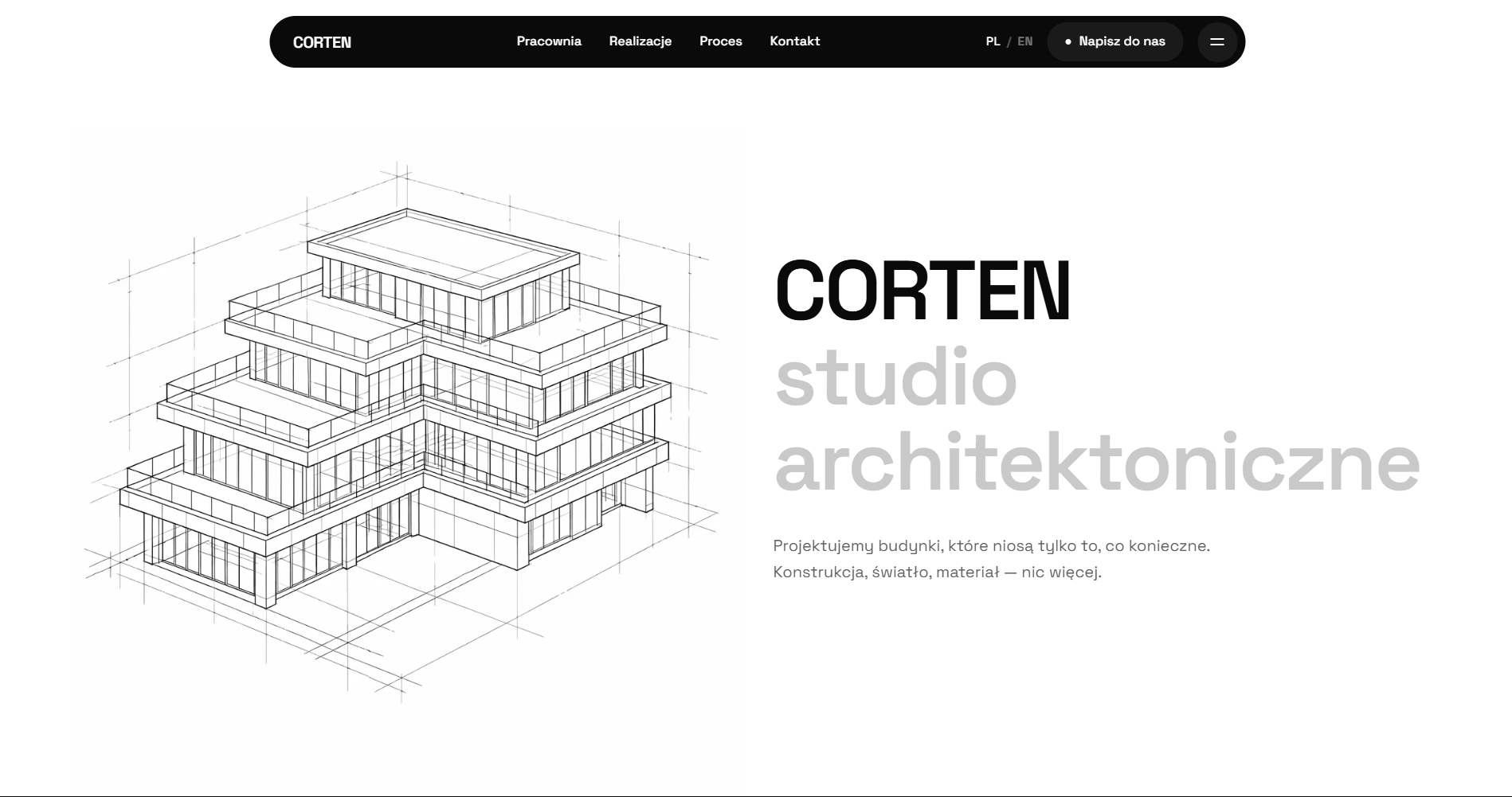Click the 'architektoniczne' heading text
Image resolution: width=1512 pixels, height=797 pixels.
click(1097, 463)
